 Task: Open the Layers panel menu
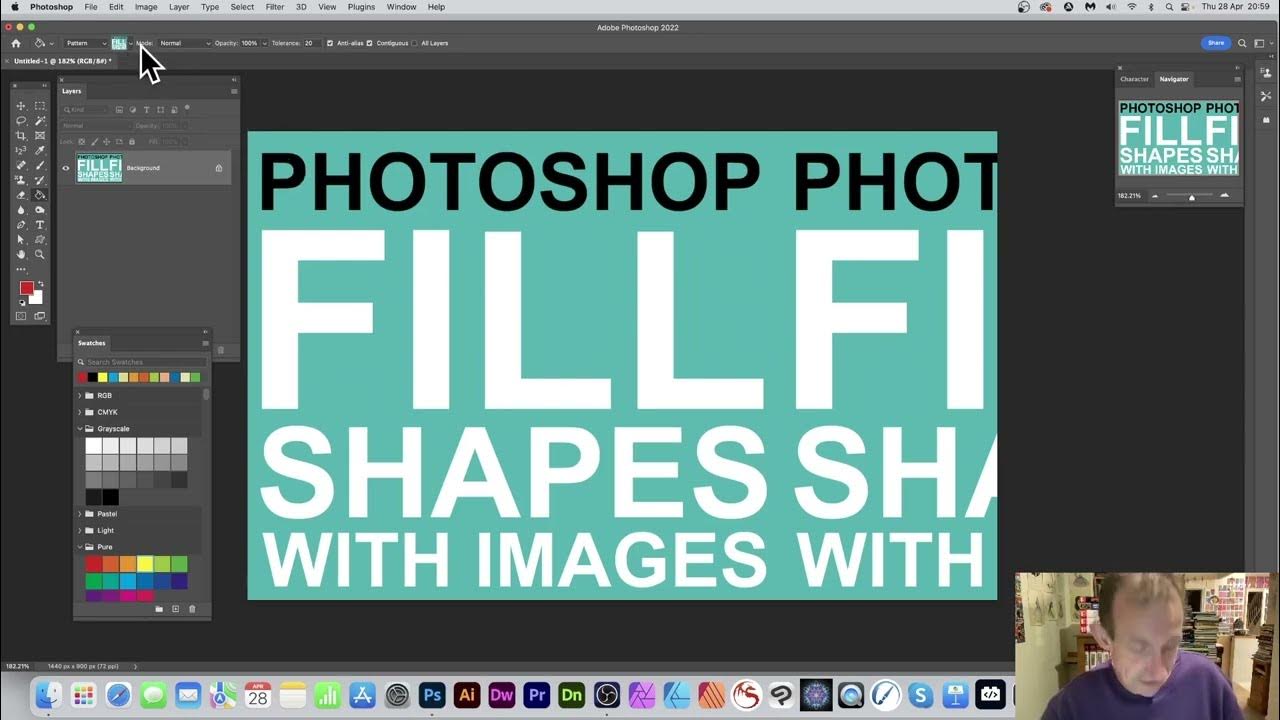tap(234, 91)
